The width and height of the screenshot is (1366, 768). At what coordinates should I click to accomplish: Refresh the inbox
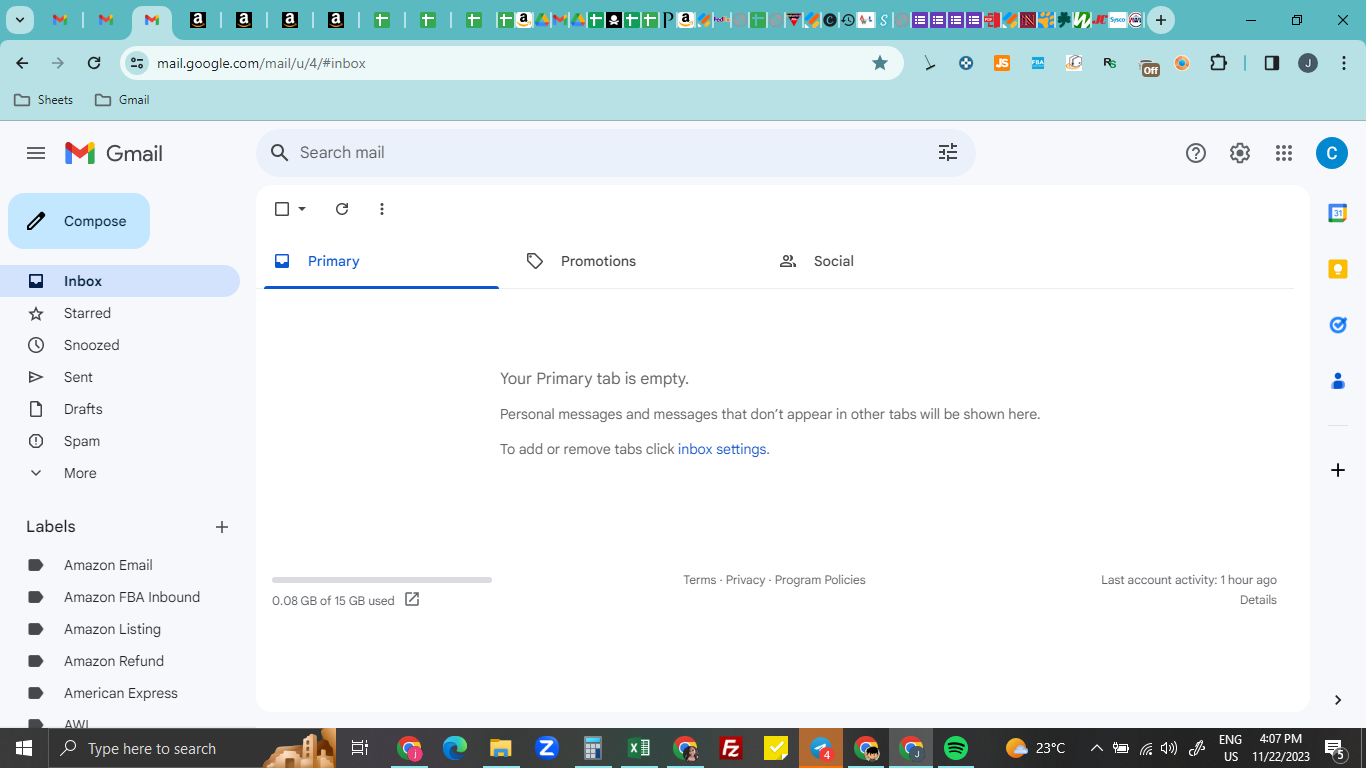coord(342,209)
